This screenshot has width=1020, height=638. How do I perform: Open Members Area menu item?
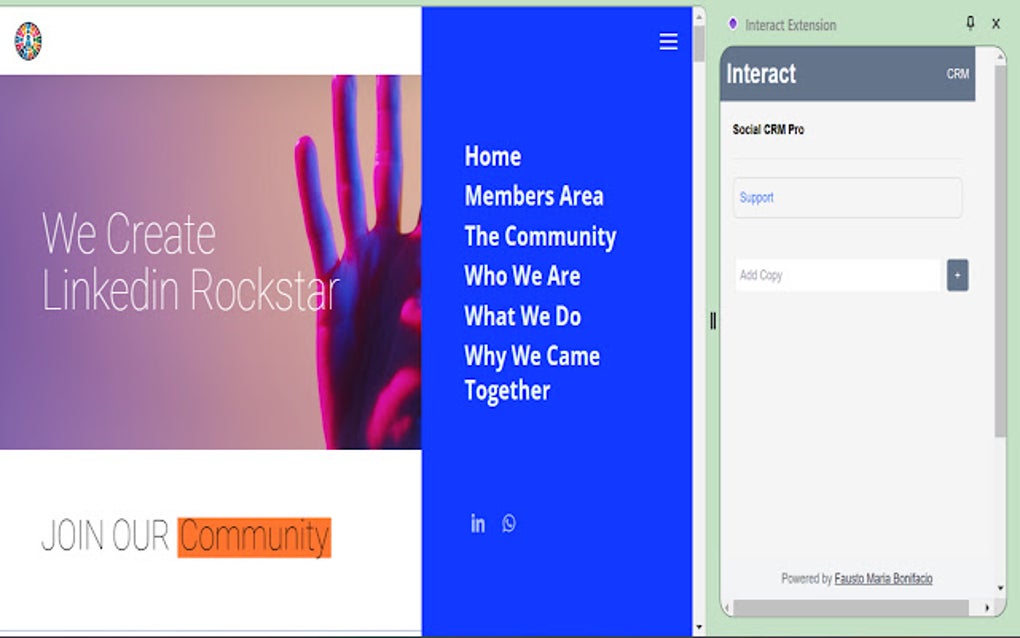[x=534, y=196]
